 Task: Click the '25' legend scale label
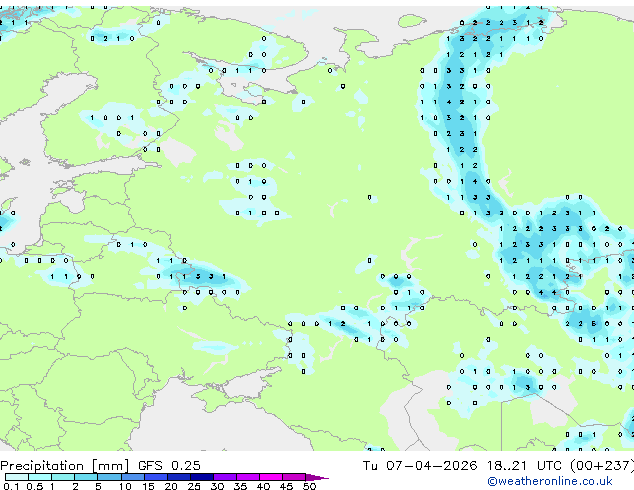[194, 486]
